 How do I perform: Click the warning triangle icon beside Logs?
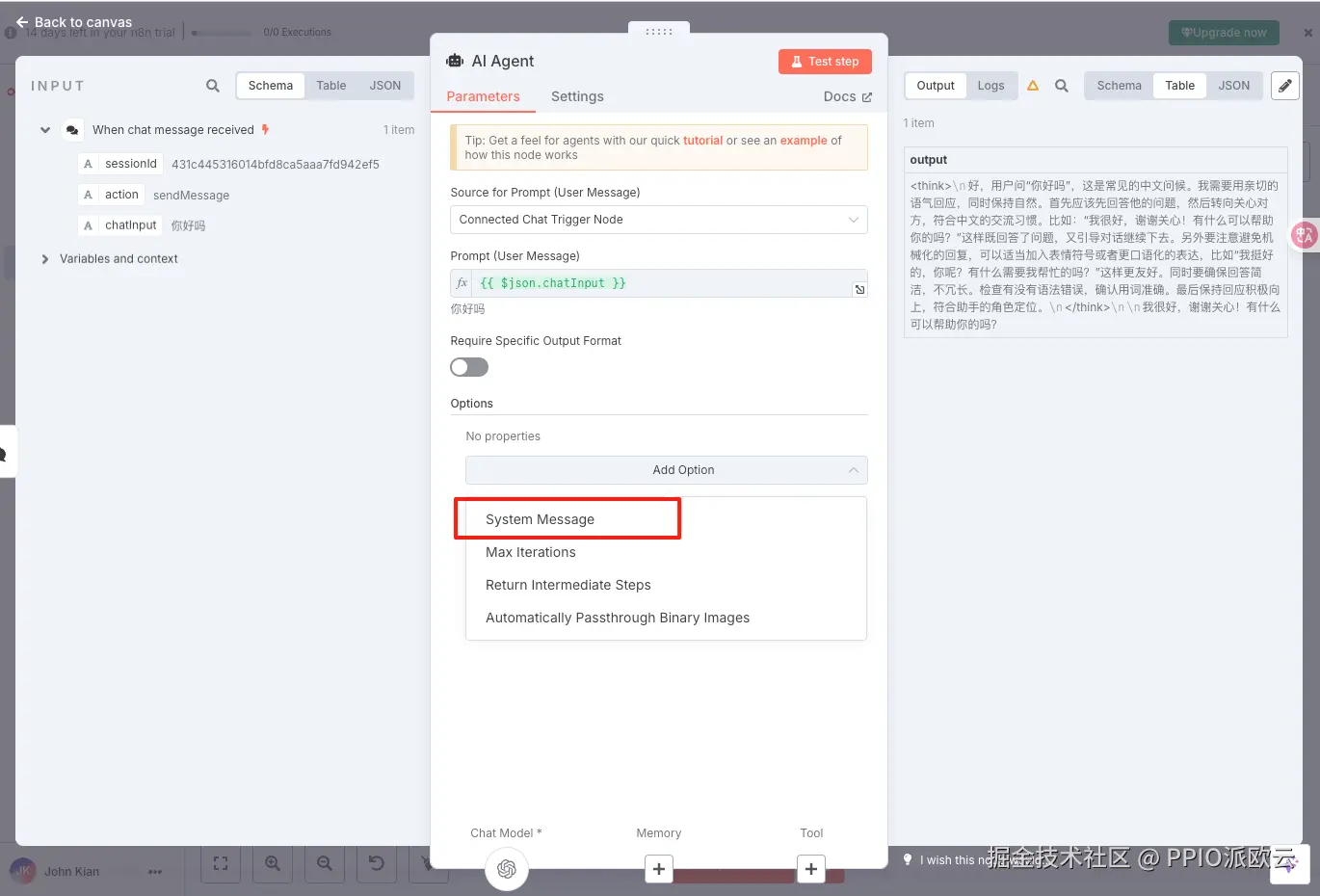1033,86
